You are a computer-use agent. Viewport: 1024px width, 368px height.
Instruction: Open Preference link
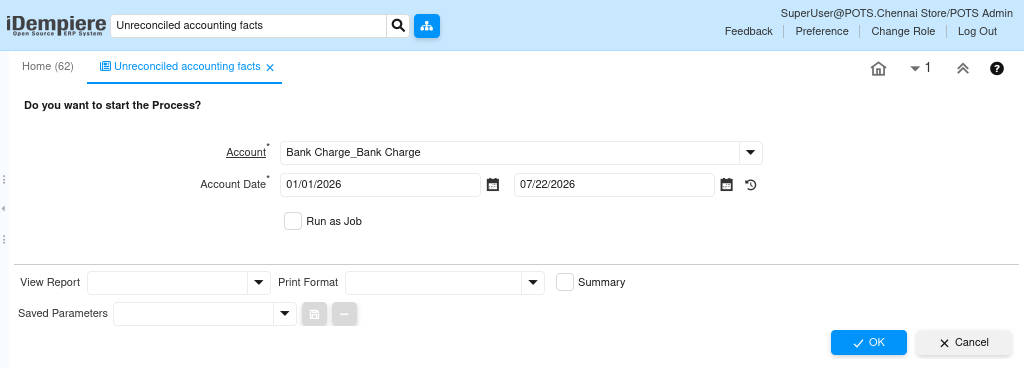coord(822,31)
